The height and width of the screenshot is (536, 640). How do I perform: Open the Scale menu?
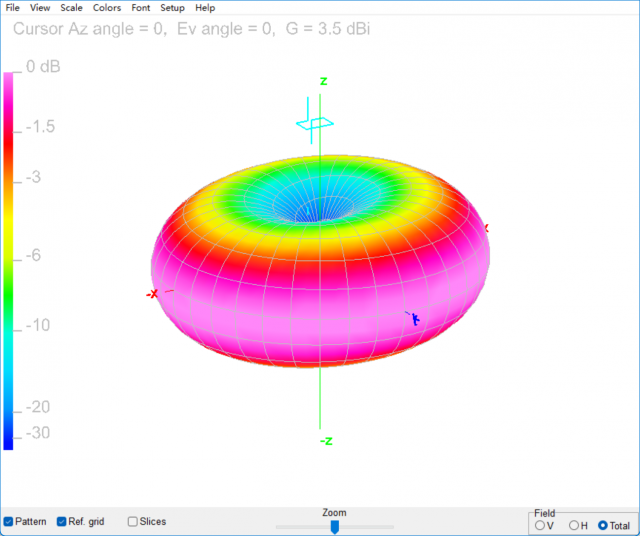[71, 8]
